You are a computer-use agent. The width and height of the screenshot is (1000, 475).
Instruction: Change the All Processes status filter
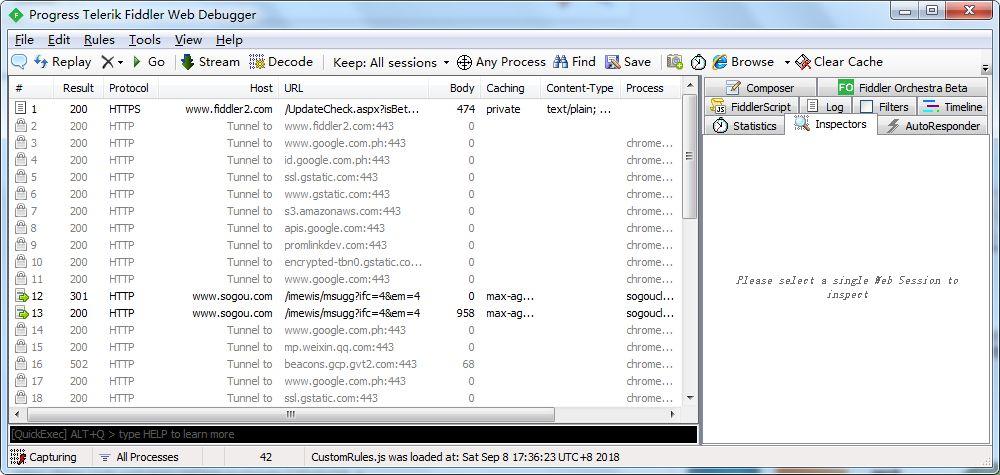140,457
